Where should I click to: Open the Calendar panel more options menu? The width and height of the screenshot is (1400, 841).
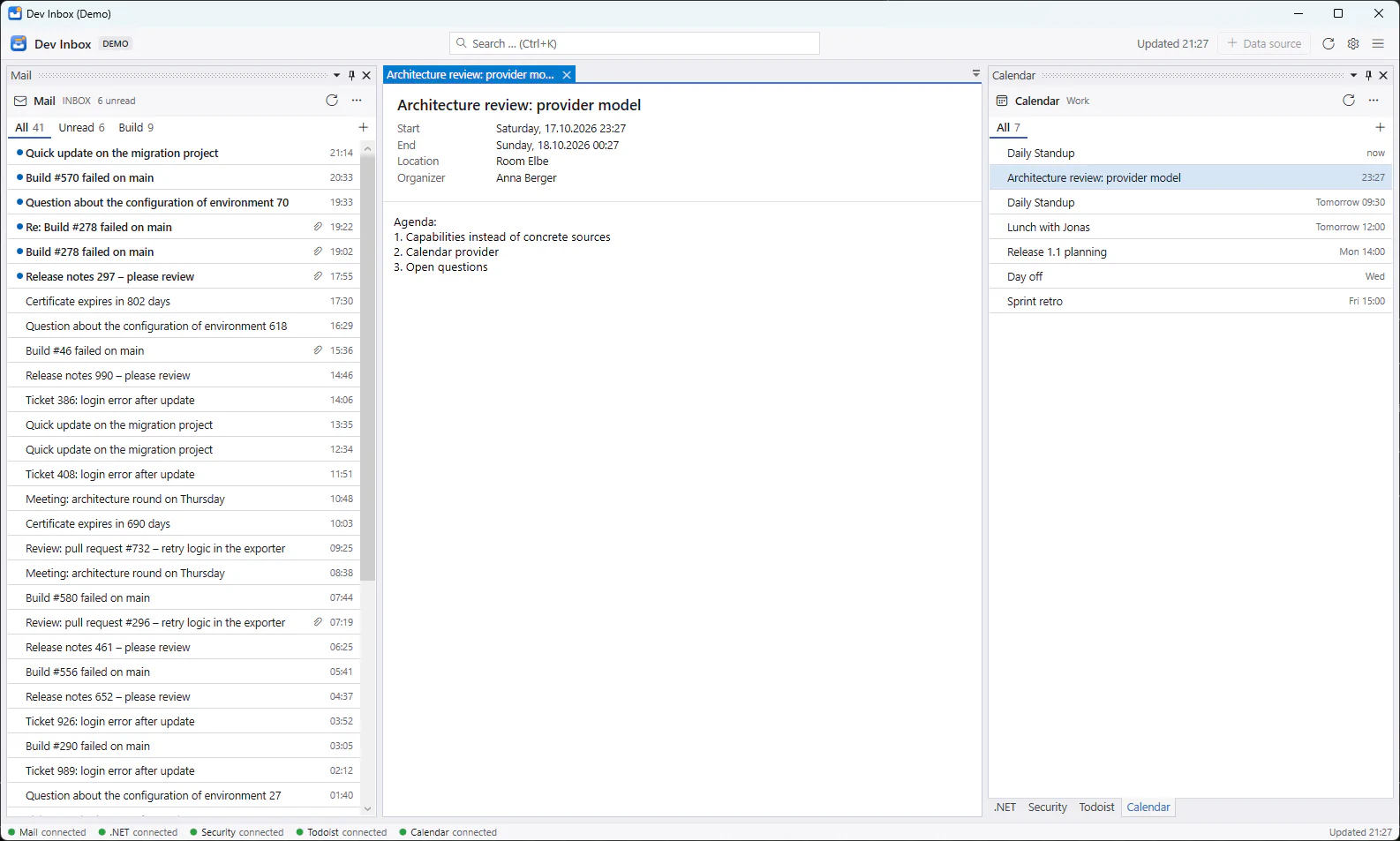click(1374, 101)
